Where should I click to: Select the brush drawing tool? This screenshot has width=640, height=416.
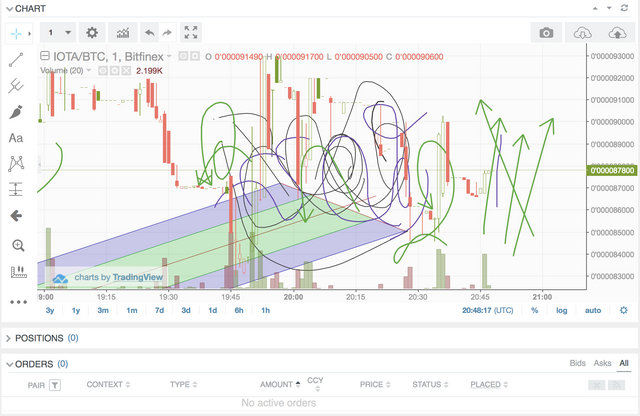click(x=16, y=112)
